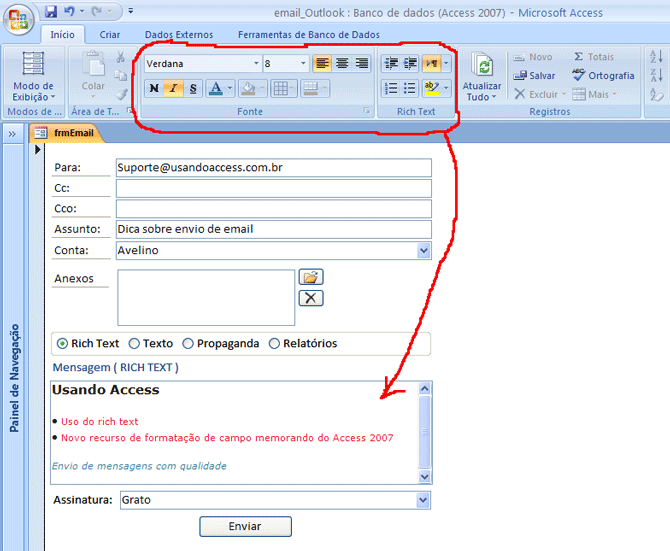
Task: Center align the text
Action: (341, 63)
